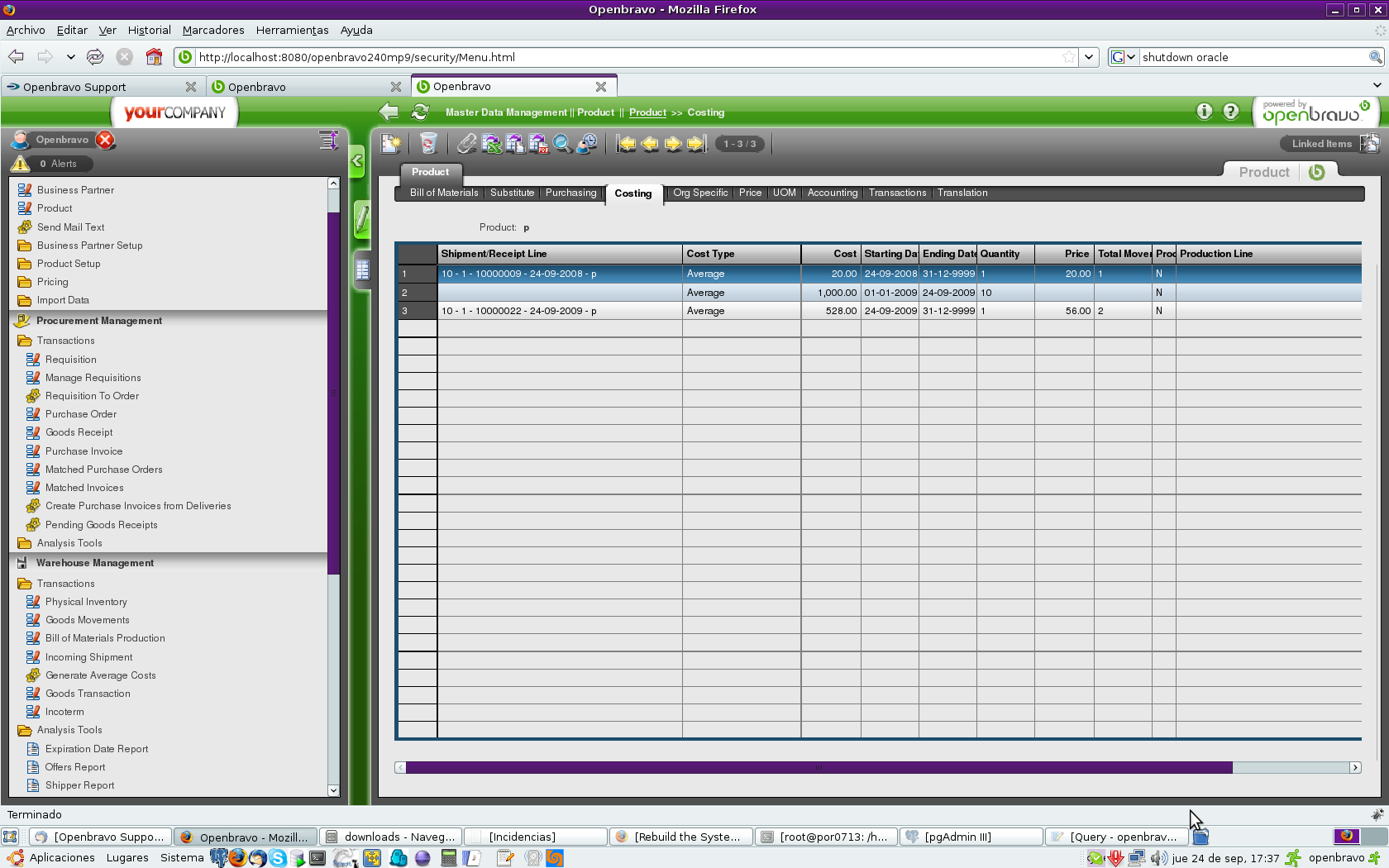The height and width of the screenshot is (868, 1389).
Task: Click the Linked Items button
Action: (x=1321, y=144)
